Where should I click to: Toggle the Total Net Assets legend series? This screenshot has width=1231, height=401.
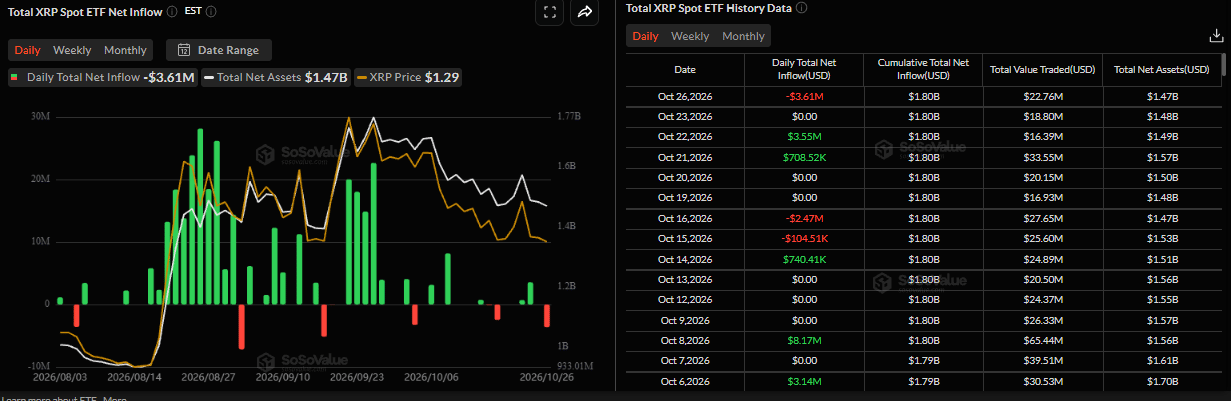pyautogui.click(x=276, y=77)
